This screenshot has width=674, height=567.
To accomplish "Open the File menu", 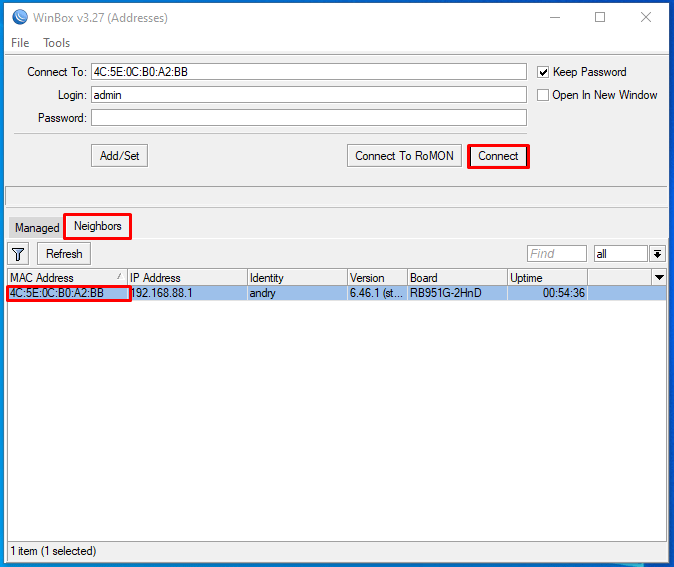I will [20, 43].
